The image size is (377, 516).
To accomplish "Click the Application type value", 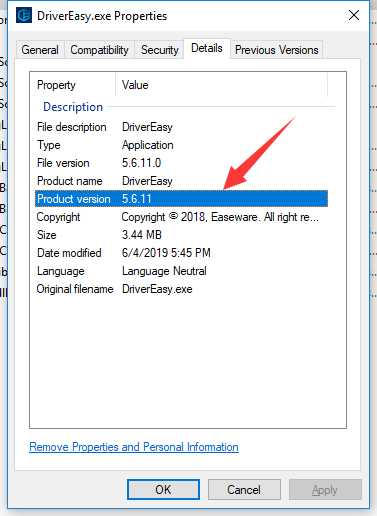I will [148, 145].
